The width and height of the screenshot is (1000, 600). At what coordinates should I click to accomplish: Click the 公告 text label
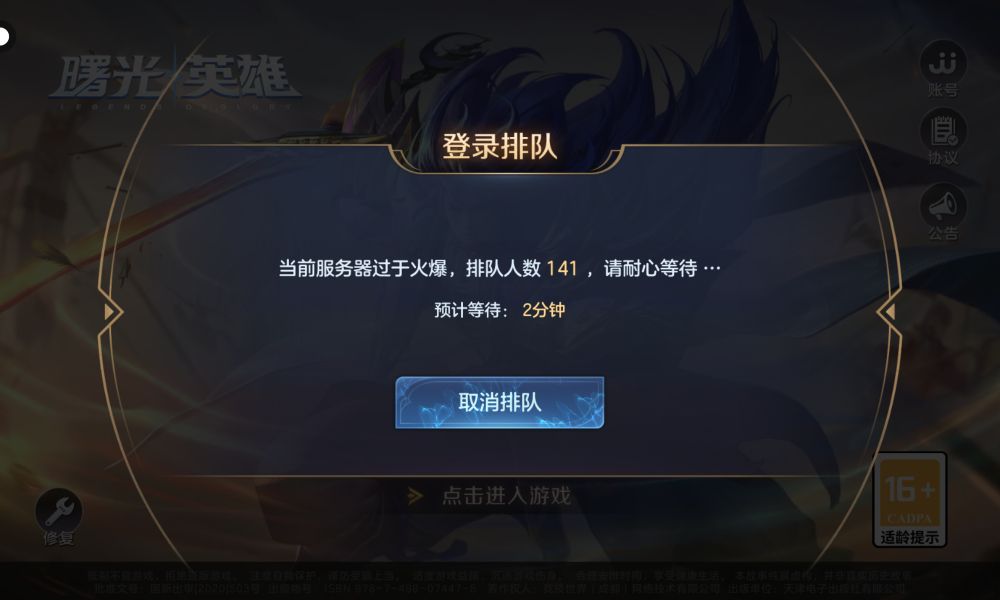point(943,233)
